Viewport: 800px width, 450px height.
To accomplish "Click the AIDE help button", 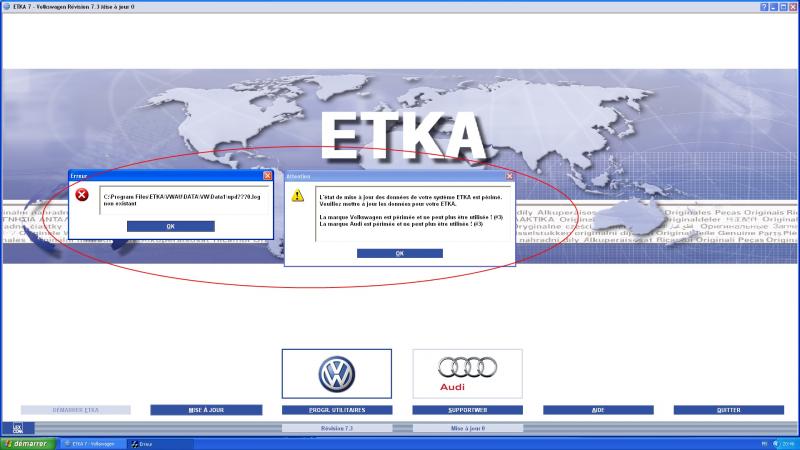I will (x=598, y=410).
